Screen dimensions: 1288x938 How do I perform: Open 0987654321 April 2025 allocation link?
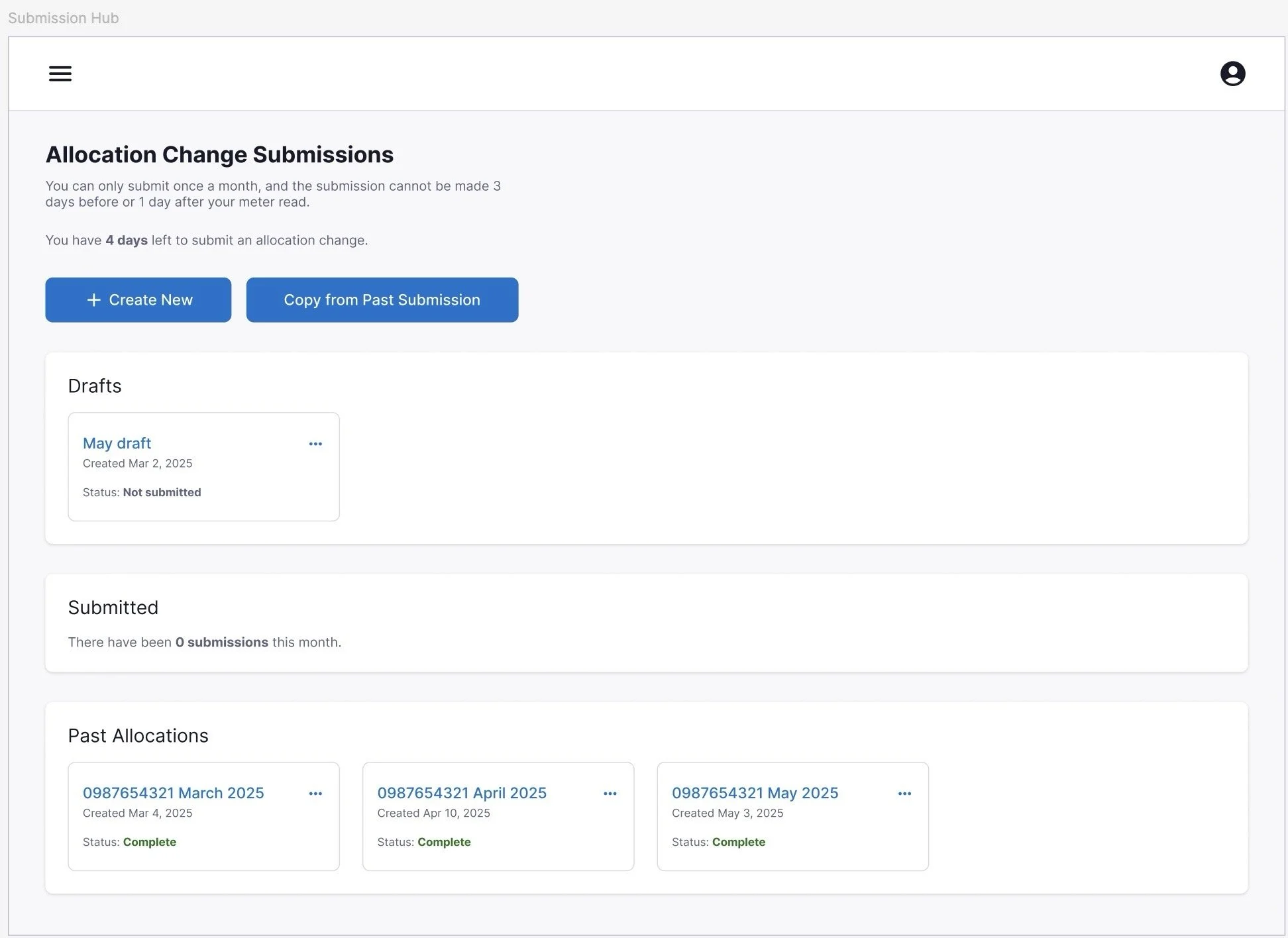[462, 793]
